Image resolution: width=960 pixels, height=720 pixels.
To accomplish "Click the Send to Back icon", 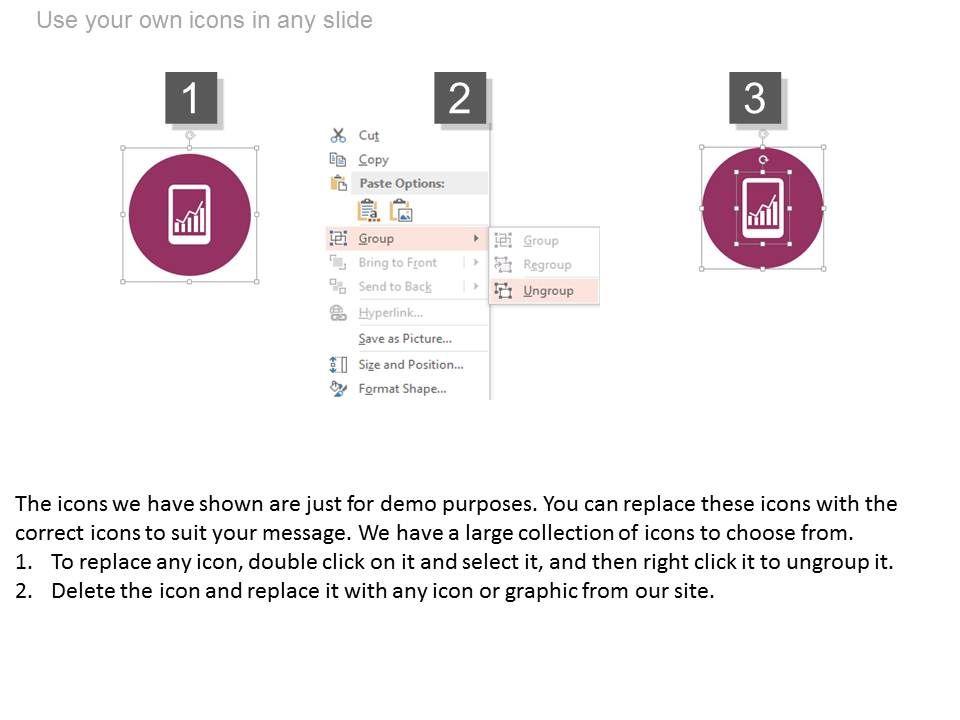I will 338,286.
